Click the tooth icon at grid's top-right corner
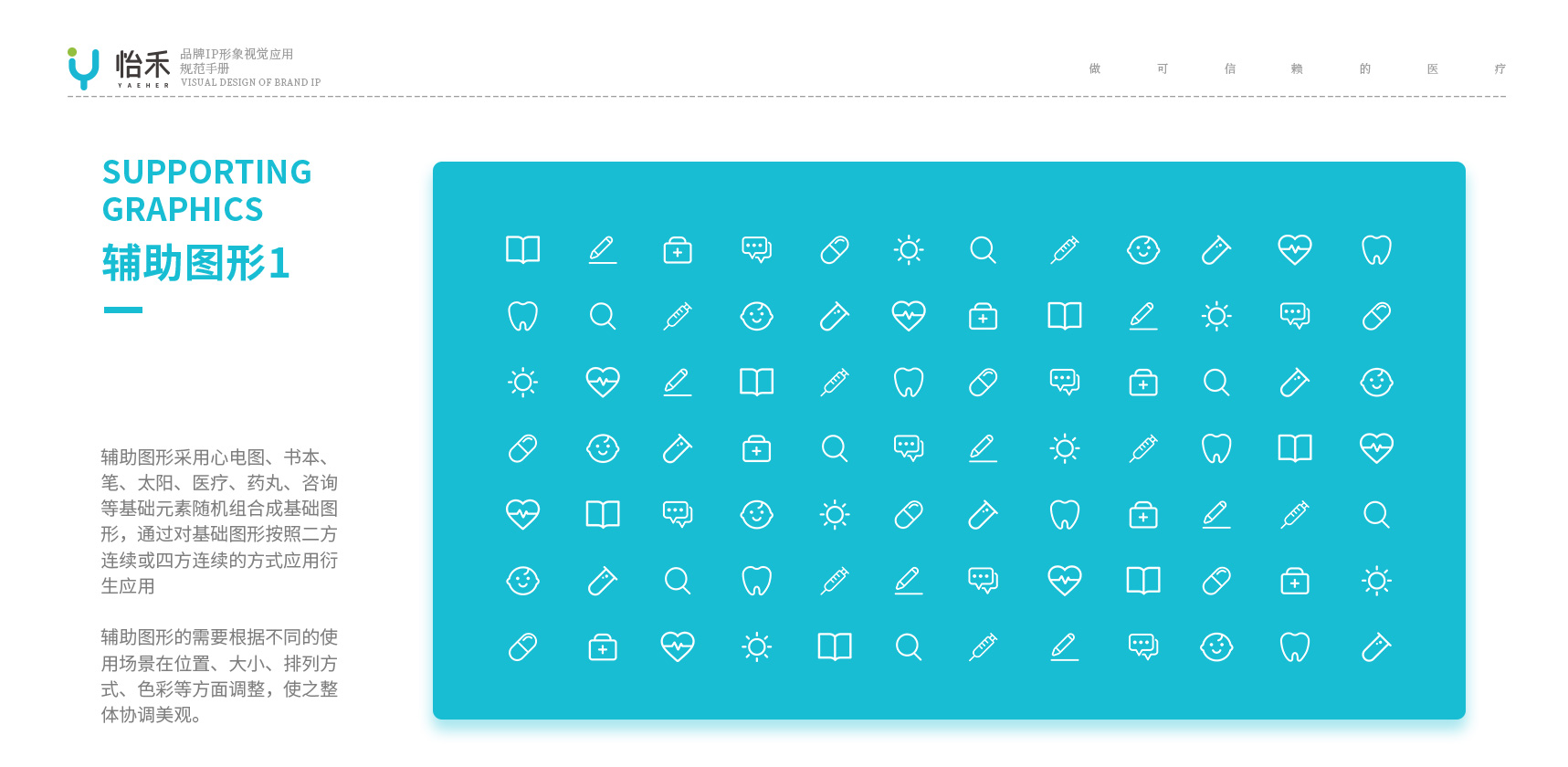1568x767 pixels. coord(1376,249)
